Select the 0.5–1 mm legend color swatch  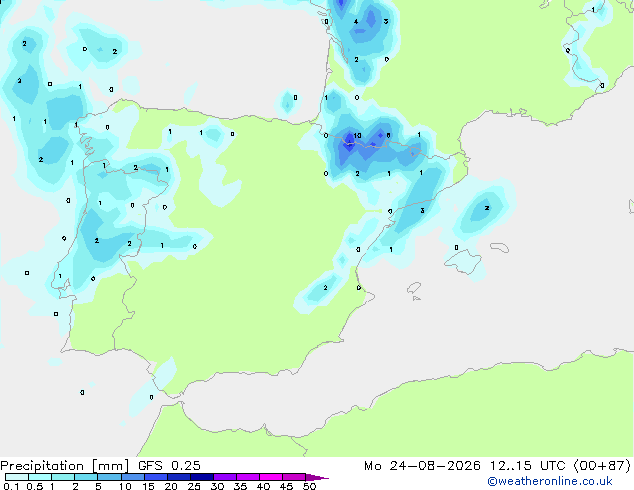pyautogui.click(x=40, y=477)
